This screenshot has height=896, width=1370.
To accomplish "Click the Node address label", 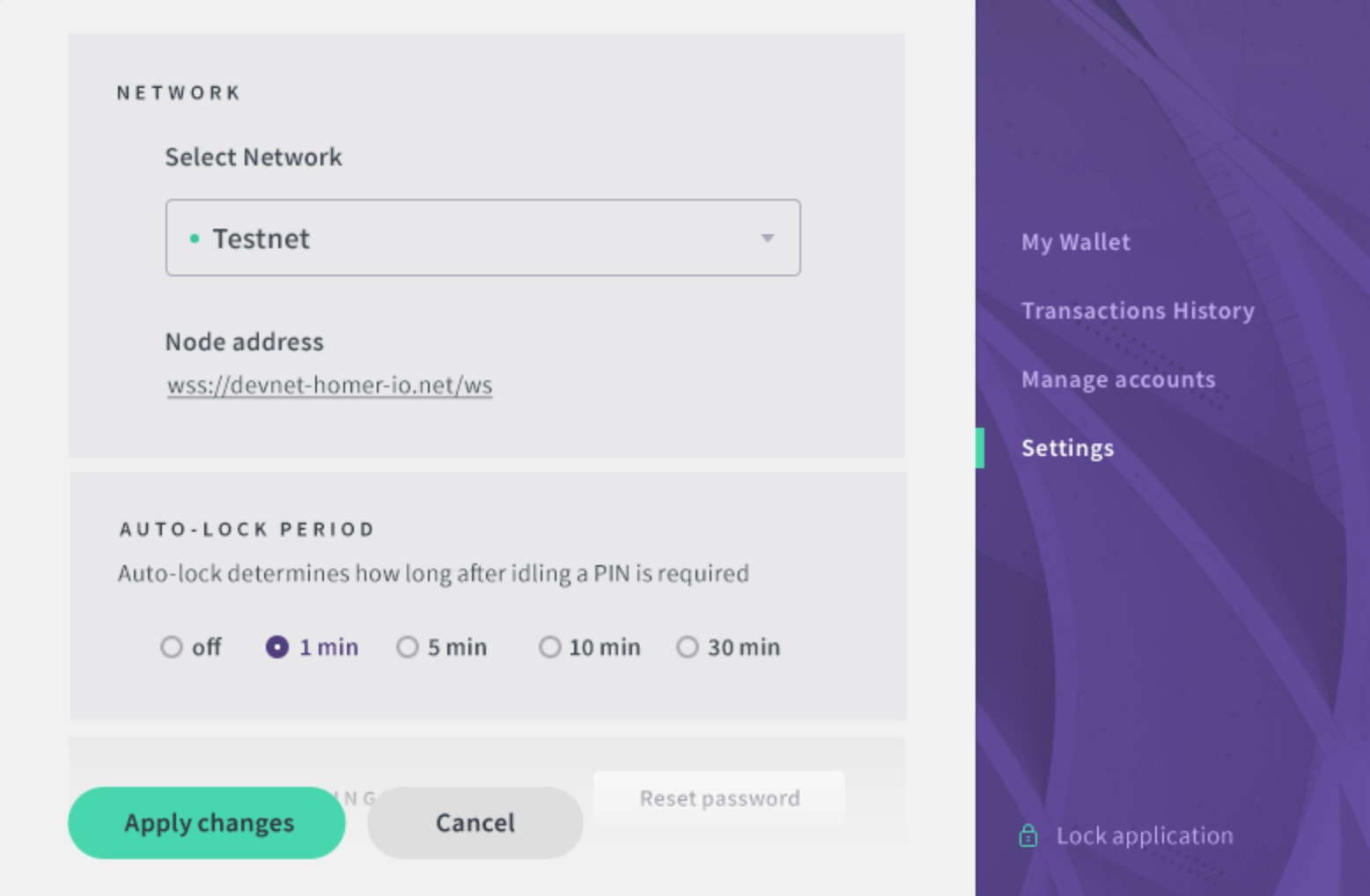I will pyautogui.click(x=245, y=342).
